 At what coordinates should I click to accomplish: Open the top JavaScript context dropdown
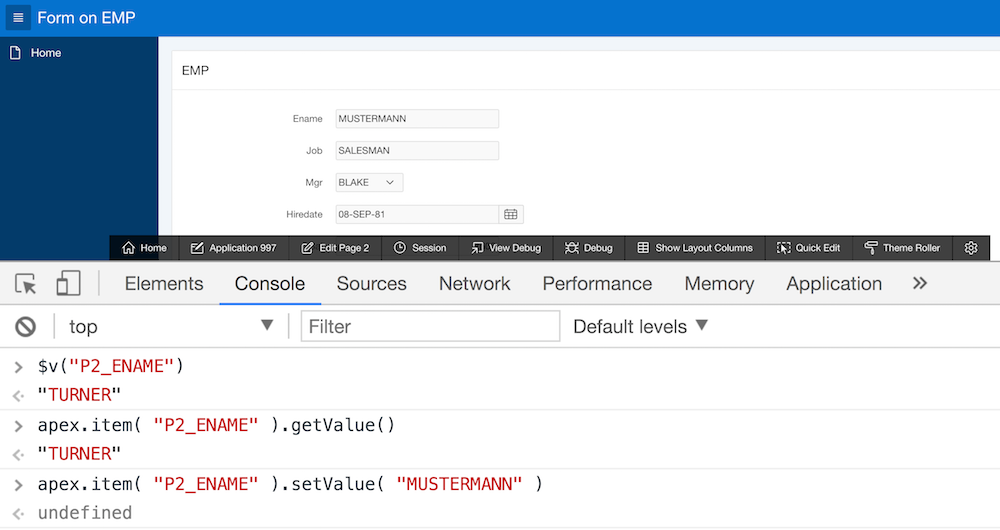pyautogui.click(x=171, y=327)
